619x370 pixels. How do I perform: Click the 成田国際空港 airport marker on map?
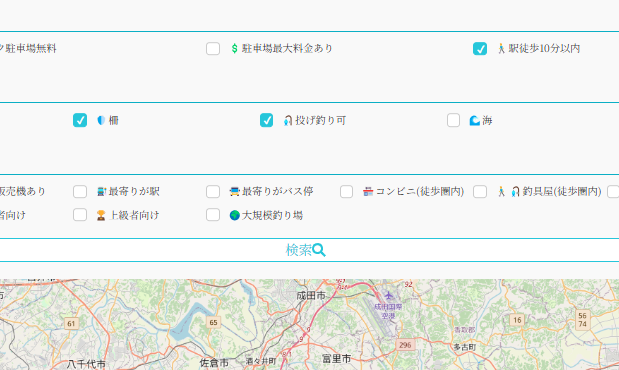tap(388, 295)
